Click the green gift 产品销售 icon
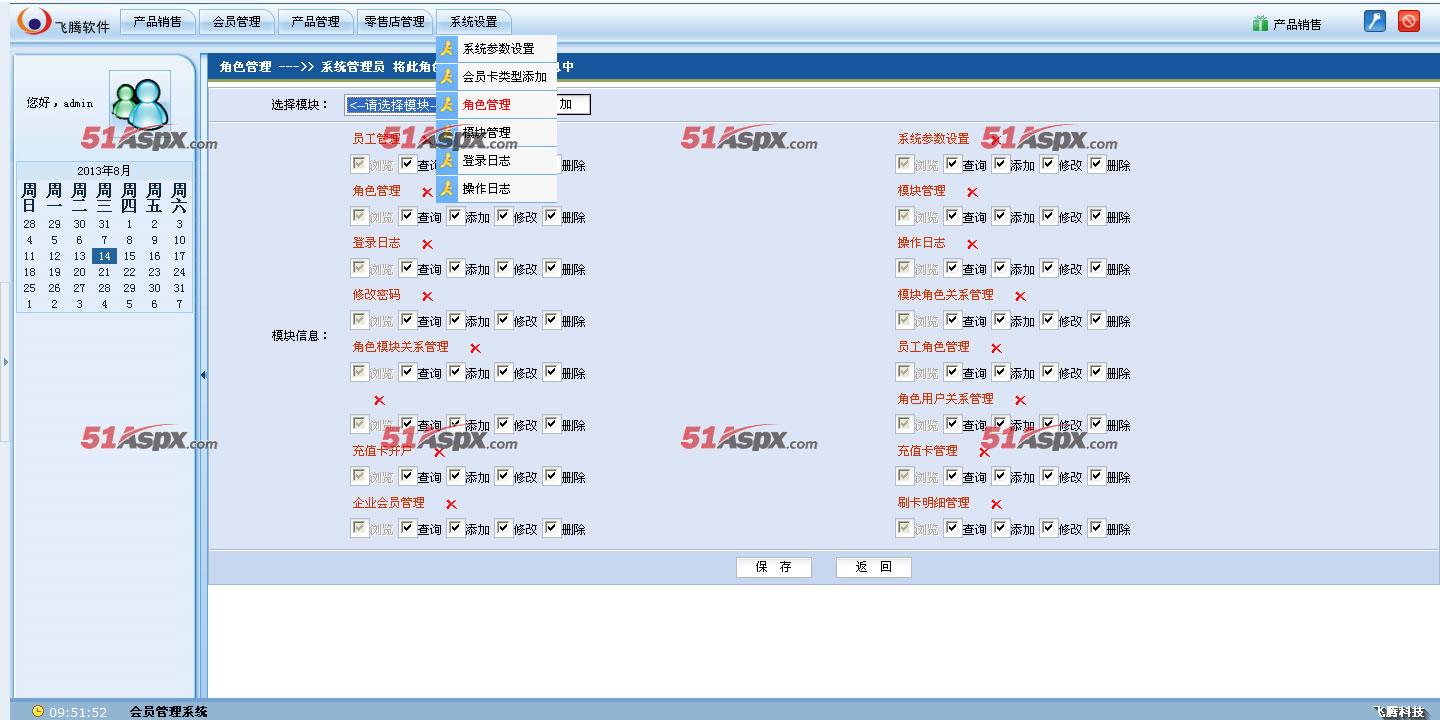 click(x=1260, y=23)
